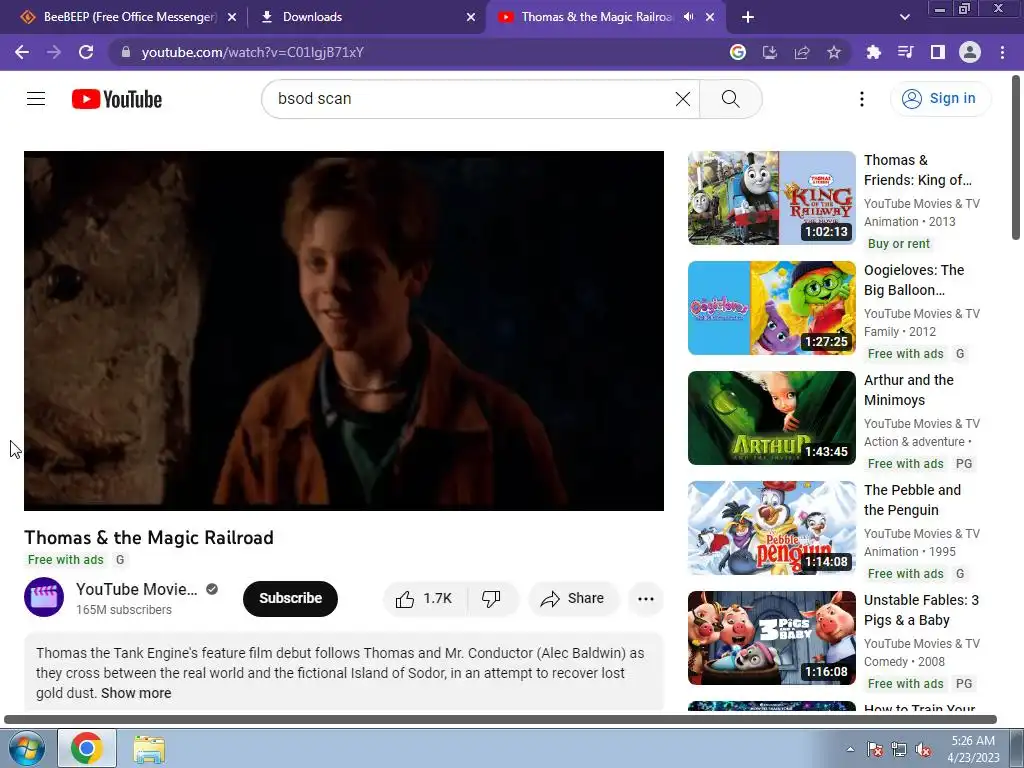Screen dimensions: 1024x768
Task: Toggle the browser side panel
Action: click(x=937, y=52)
